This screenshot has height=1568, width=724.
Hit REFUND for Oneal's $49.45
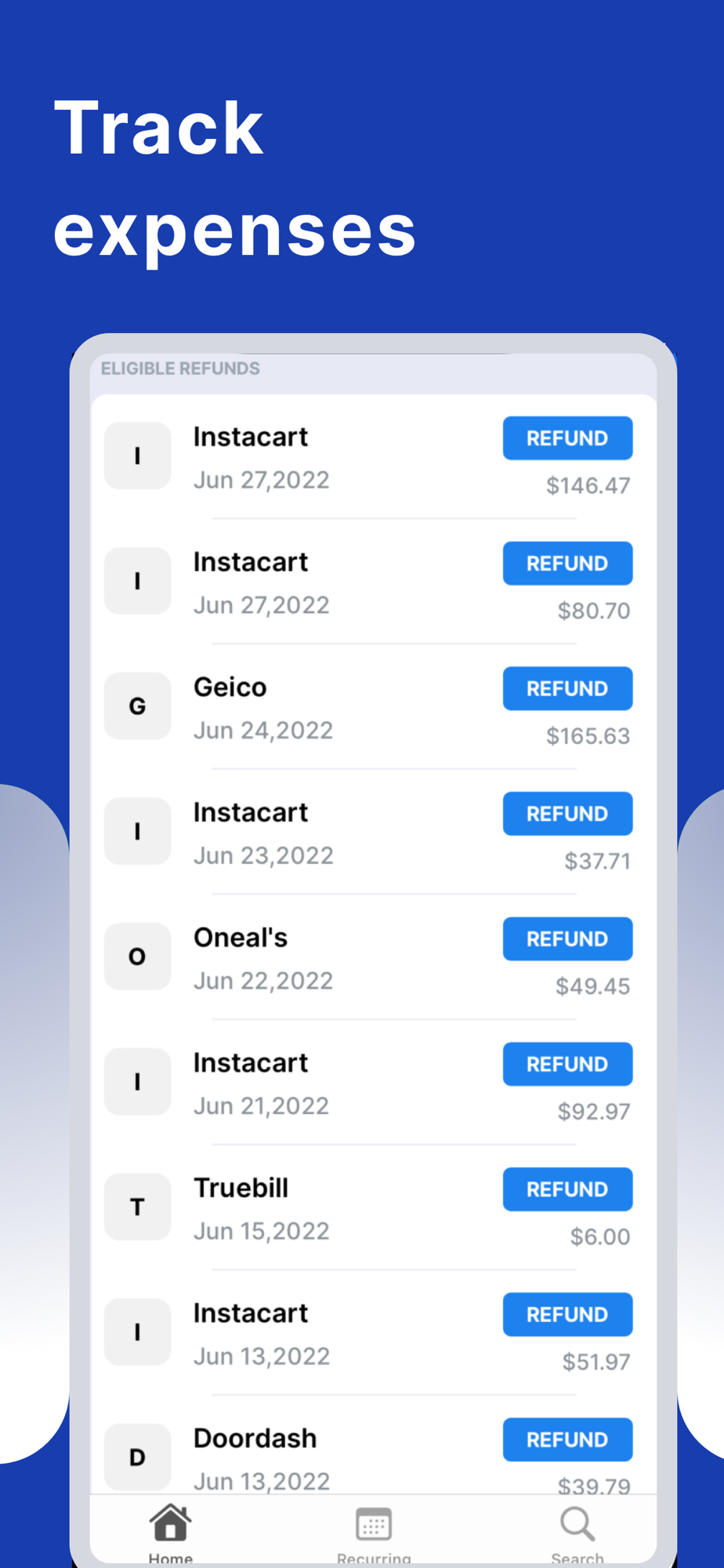tap(567, 938)
